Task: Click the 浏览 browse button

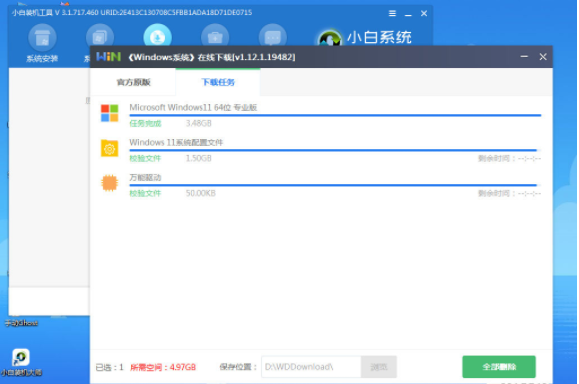Action: [x=379, y=367]
